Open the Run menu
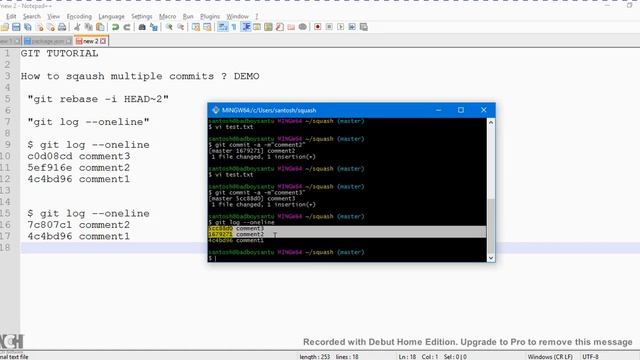 tap(188, 16)
